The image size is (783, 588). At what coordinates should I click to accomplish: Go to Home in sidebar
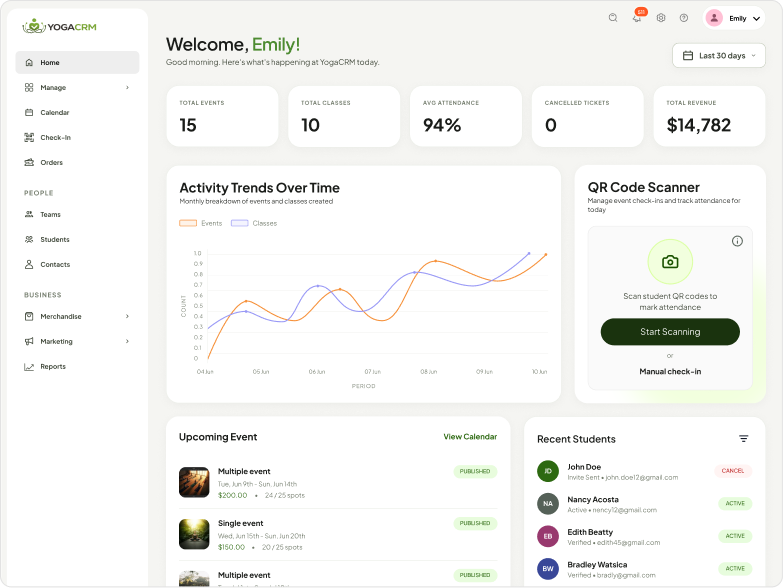[x=77, y=62]
